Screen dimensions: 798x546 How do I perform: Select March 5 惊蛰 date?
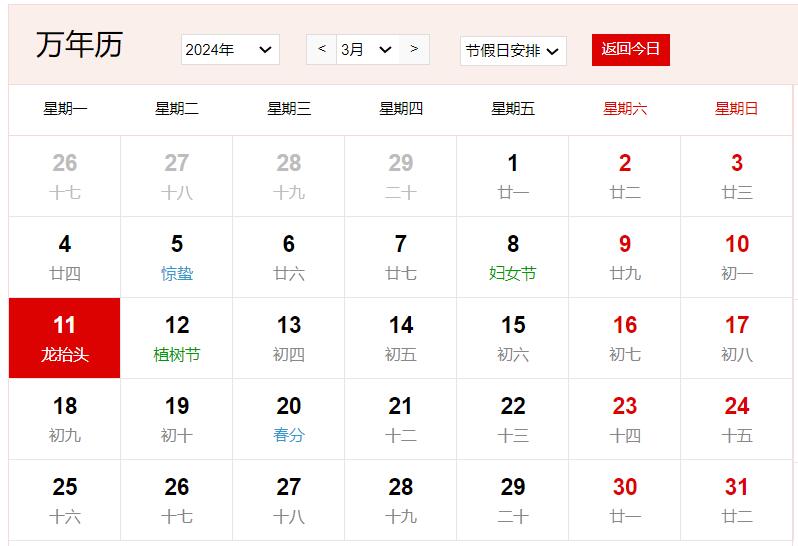point(177,257)
